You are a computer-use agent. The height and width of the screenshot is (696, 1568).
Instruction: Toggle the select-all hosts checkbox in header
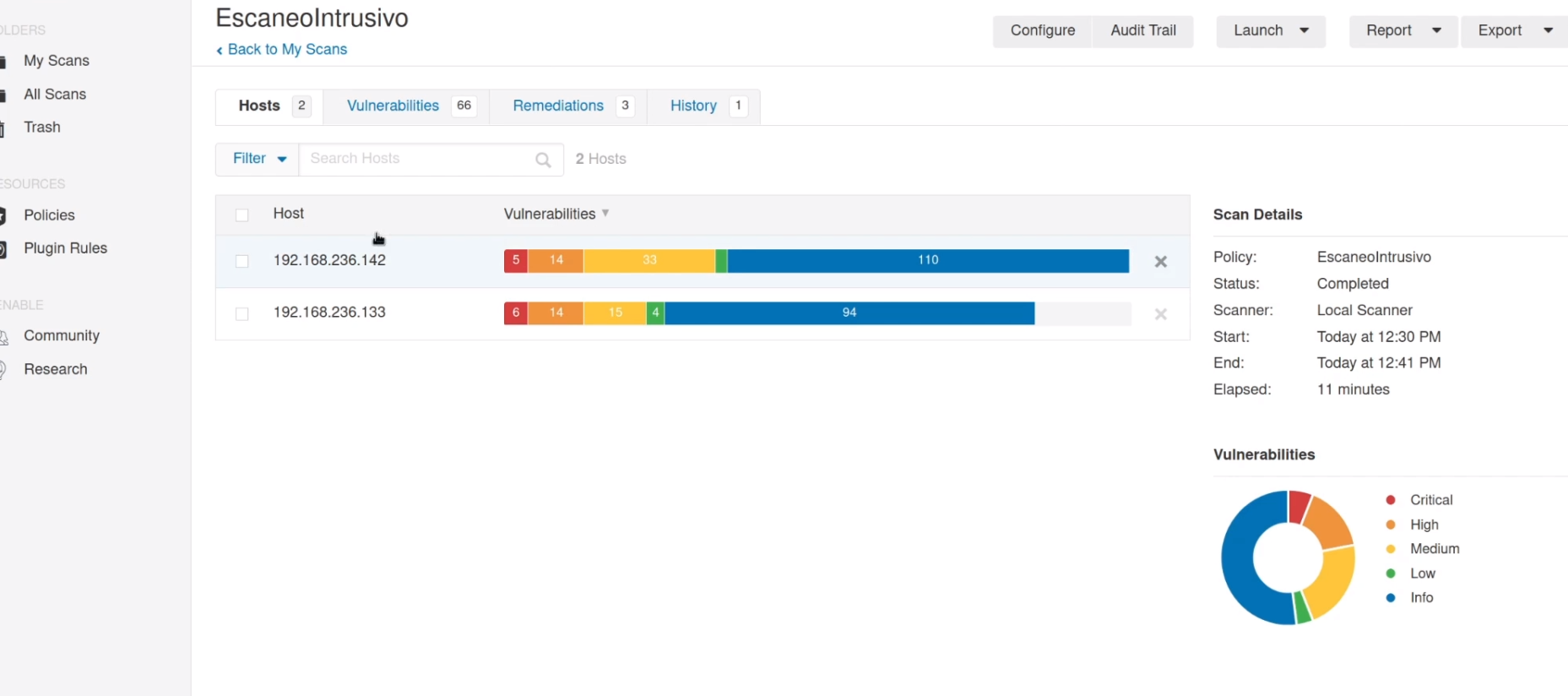pyautogui.click(x=242, y=215)
